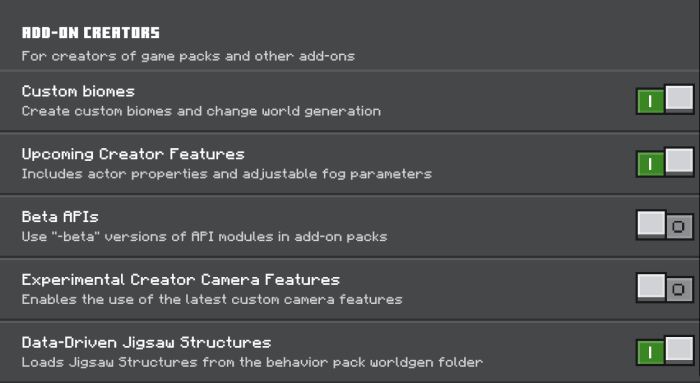Viewport: 700px width, 383px height.
Task: Click the gray O symbol on Beta APIs switch
Action: (x=679, y=227)
